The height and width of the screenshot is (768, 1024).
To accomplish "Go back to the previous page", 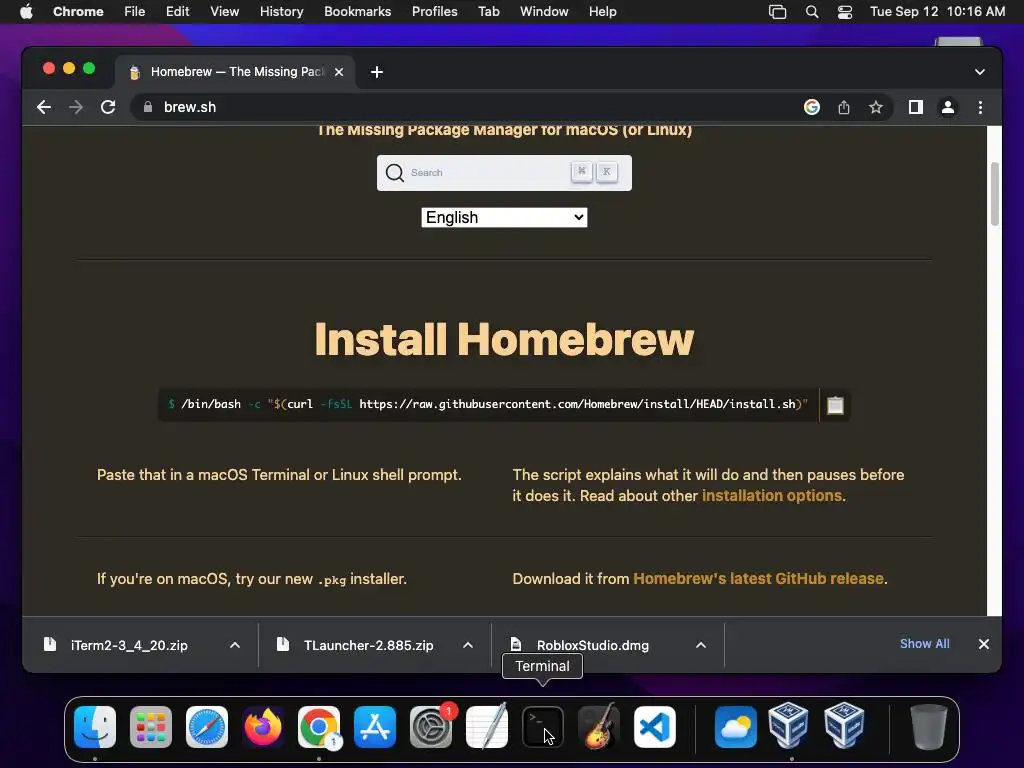I will (x=44, y=107).
